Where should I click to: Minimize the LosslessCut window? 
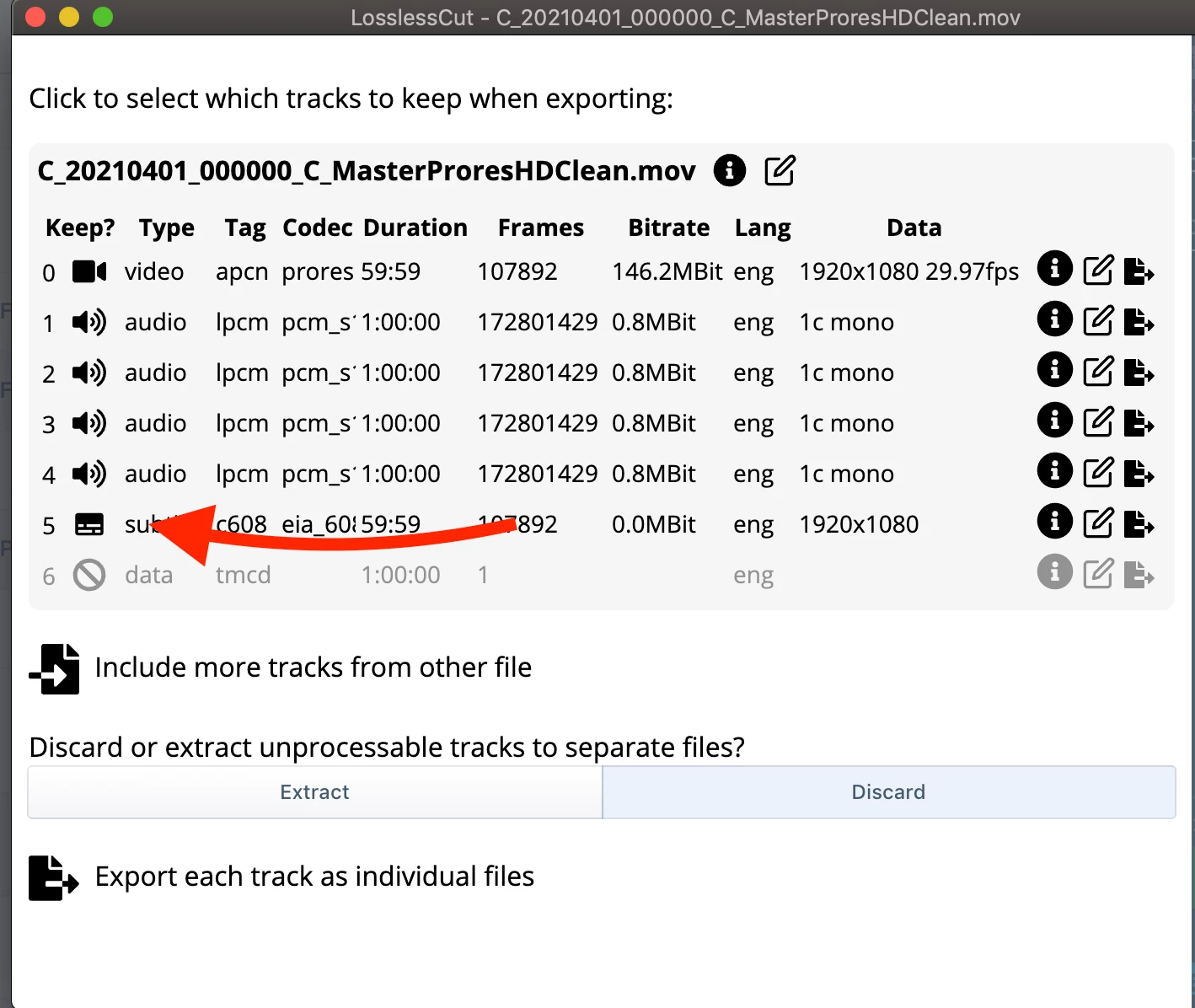click(x=69, y=17)
